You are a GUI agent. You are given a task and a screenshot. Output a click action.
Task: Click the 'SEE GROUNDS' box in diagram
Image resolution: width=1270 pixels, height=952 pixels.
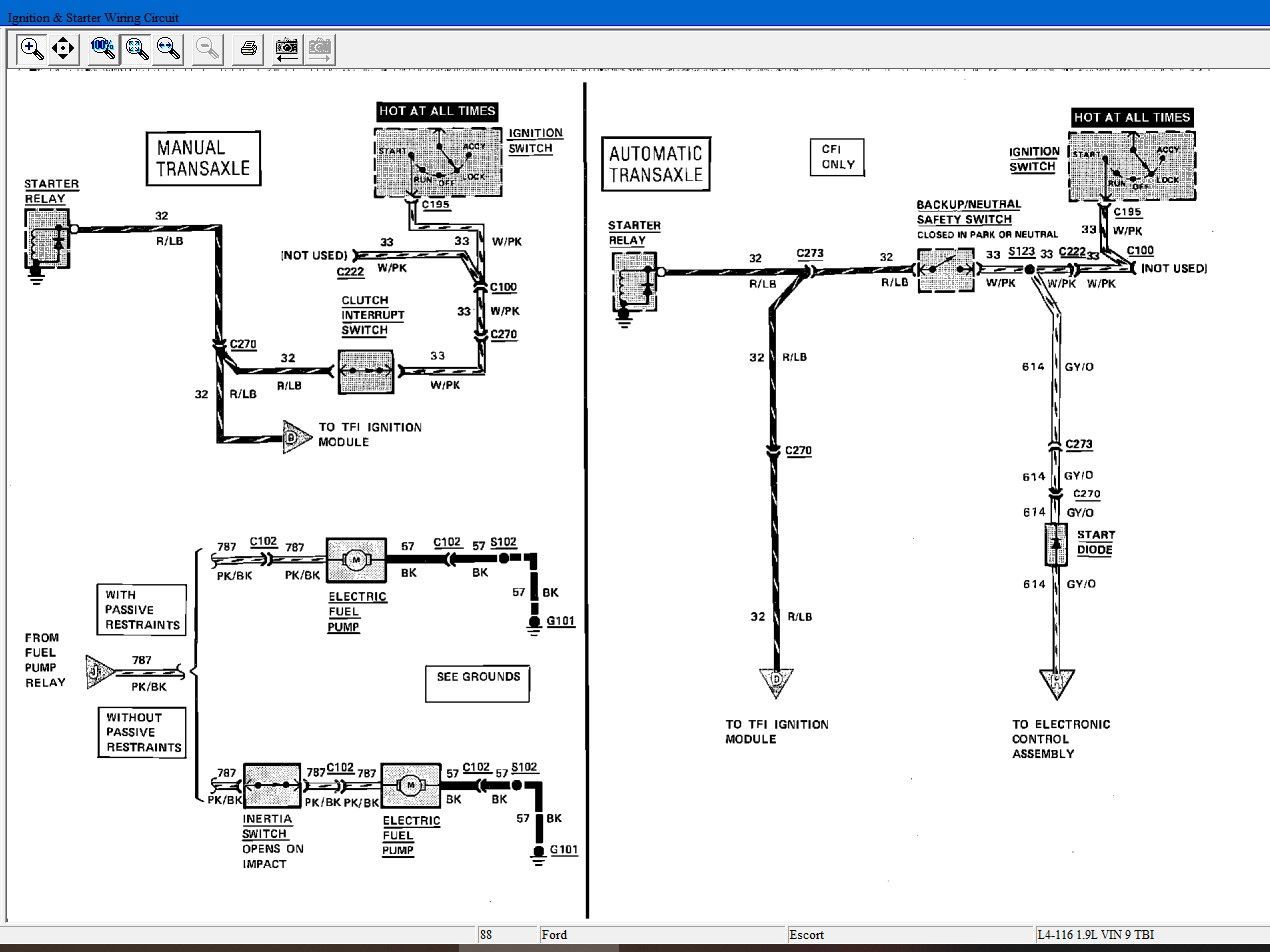point(477,683)
